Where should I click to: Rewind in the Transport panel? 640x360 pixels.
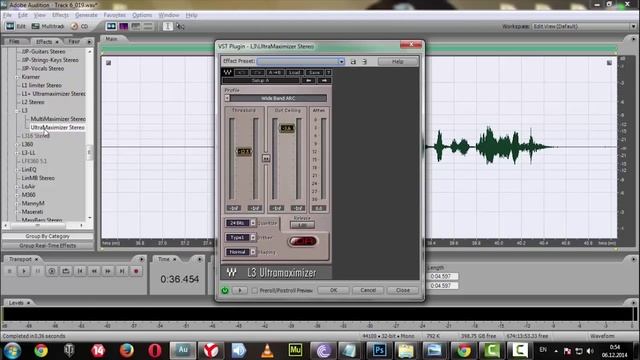[x=94, y=271]
